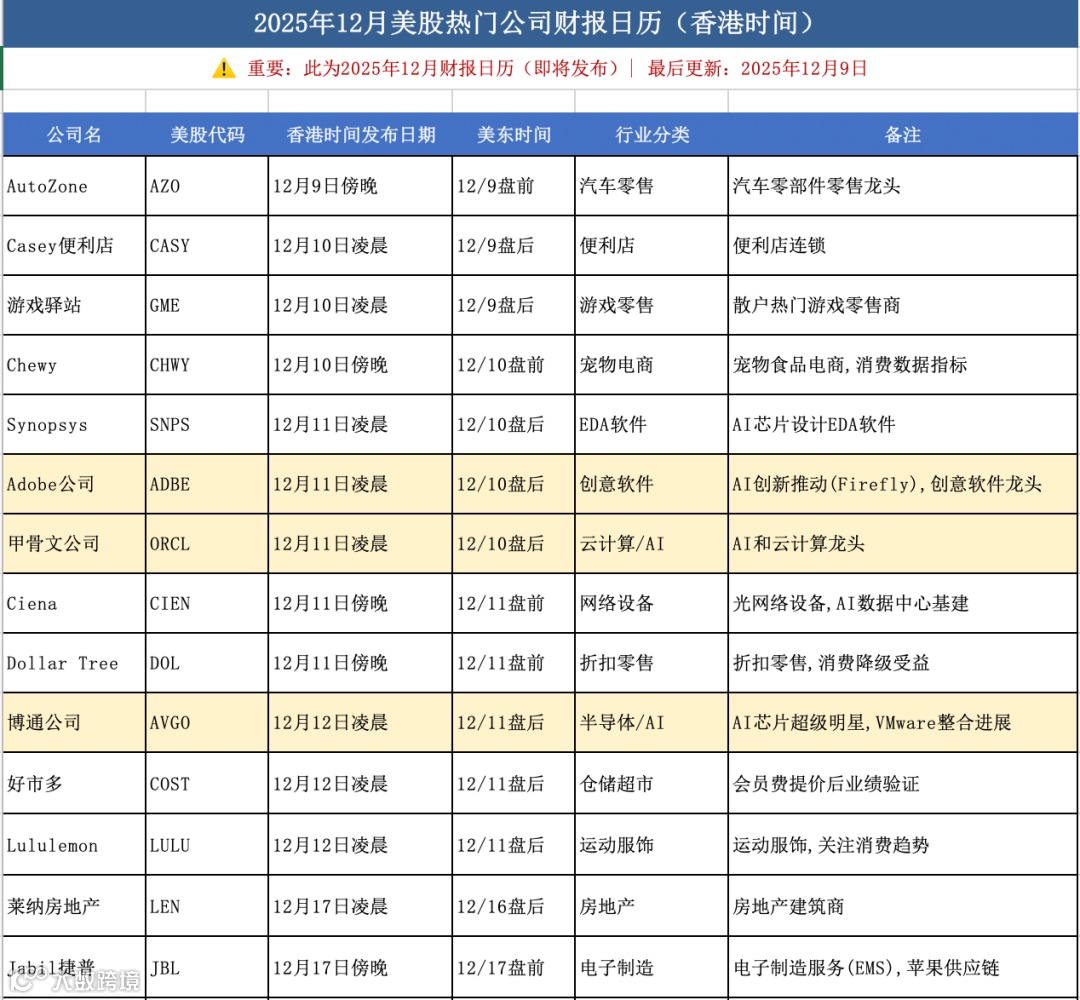Select the 'SNPS' ticker cell

click(x=207, y=424)
